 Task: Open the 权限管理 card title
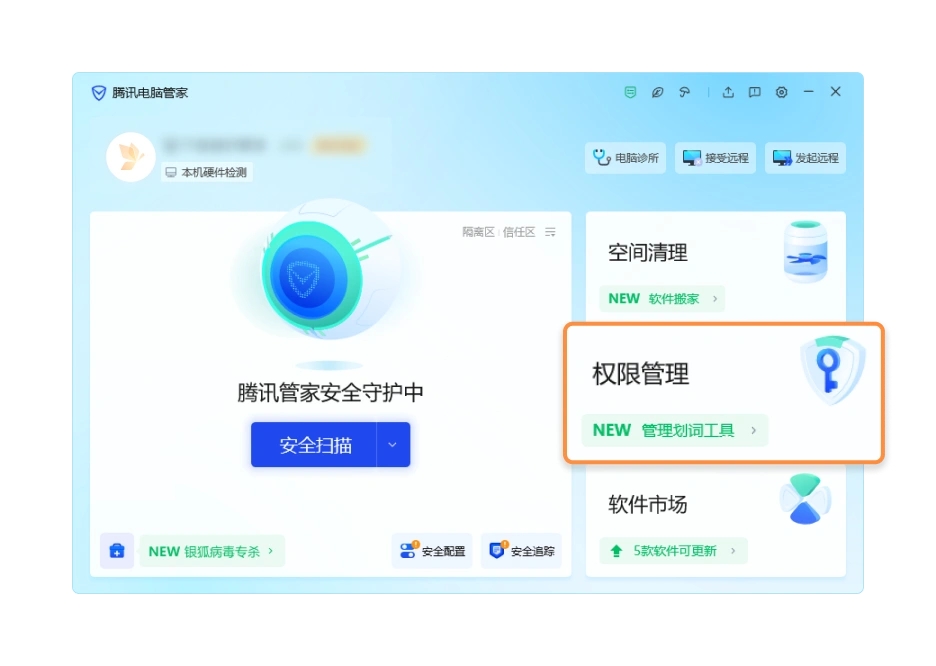pos(641,374)
